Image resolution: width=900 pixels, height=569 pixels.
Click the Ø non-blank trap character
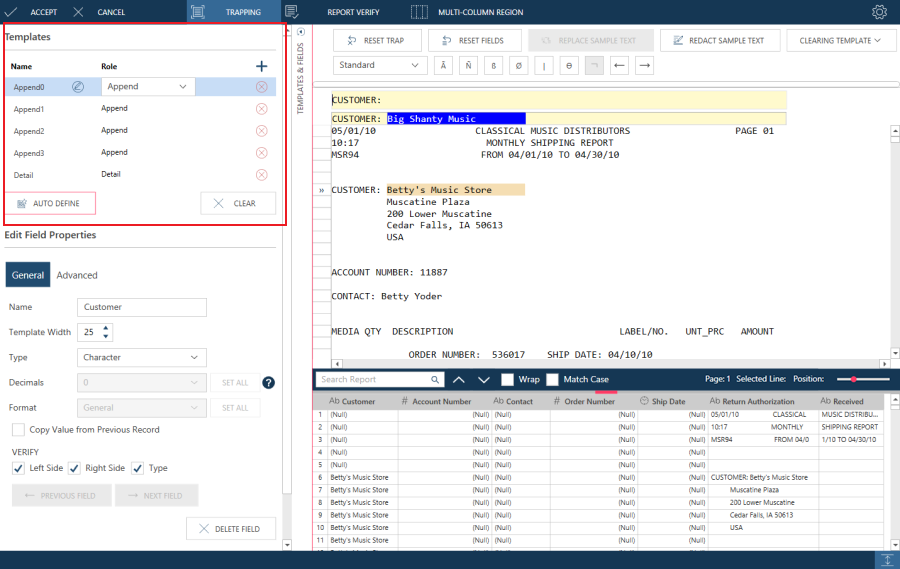pos(518,66)
